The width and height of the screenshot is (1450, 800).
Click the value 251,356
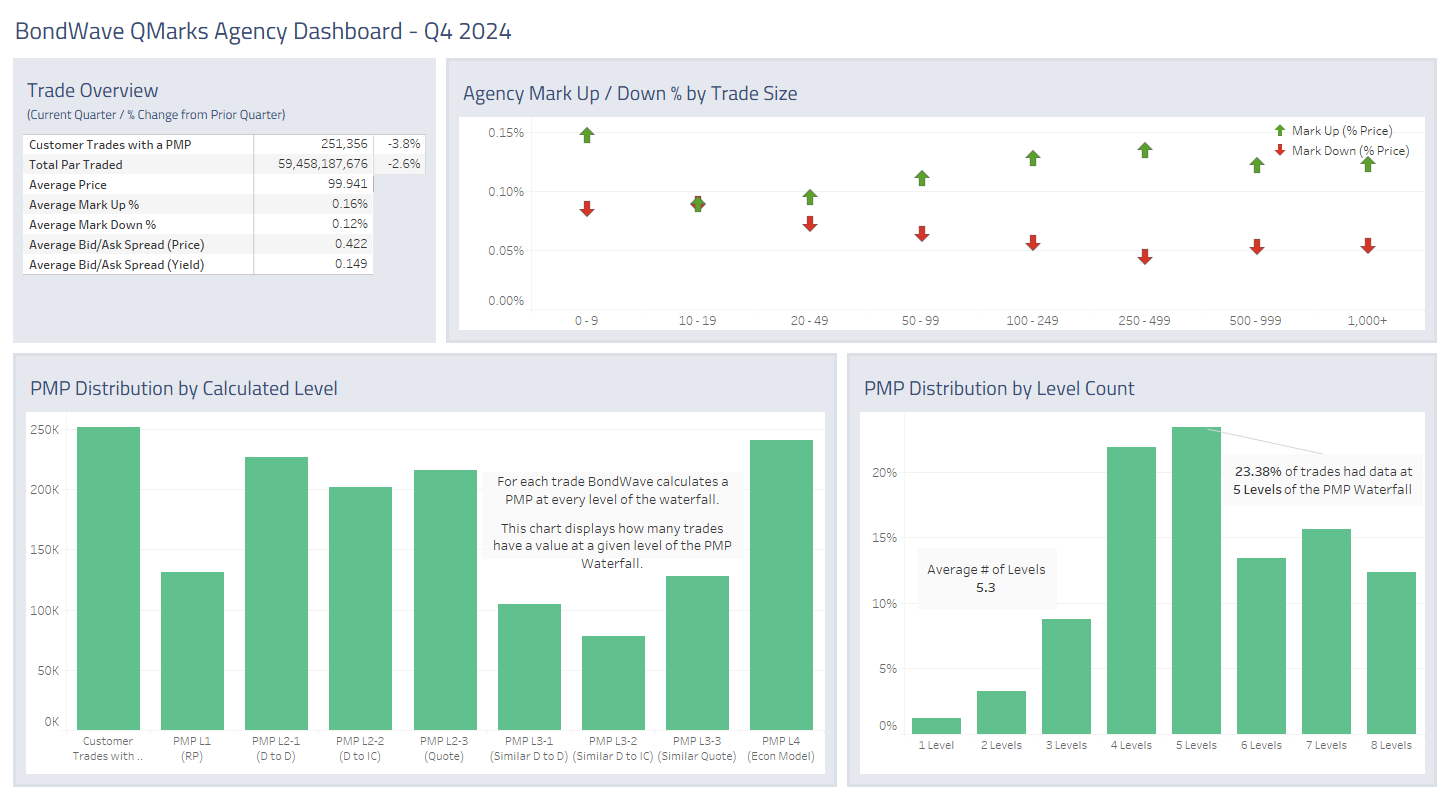[x=344, y=145]
